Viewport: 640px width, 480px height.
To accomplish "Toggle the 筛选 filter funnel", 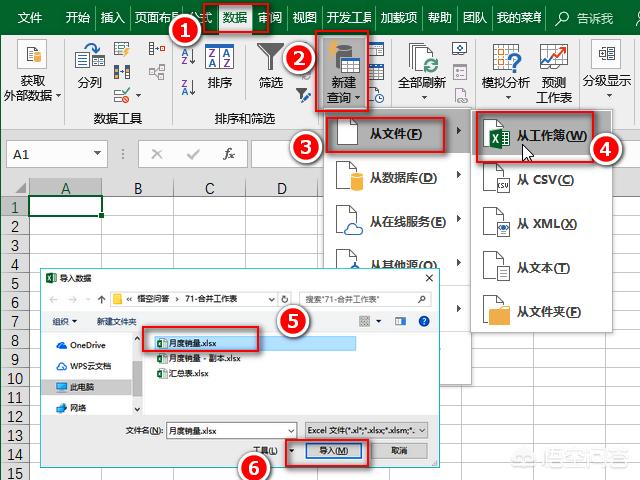I will point(270,57).
